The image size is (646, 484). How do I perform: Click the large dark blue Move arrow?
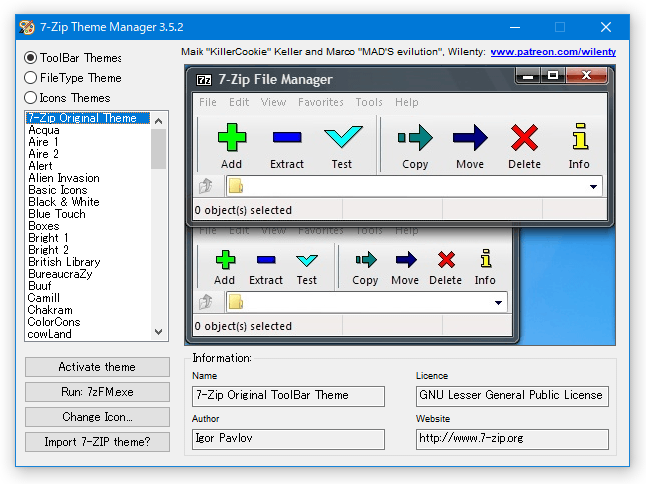coord(470,137)
